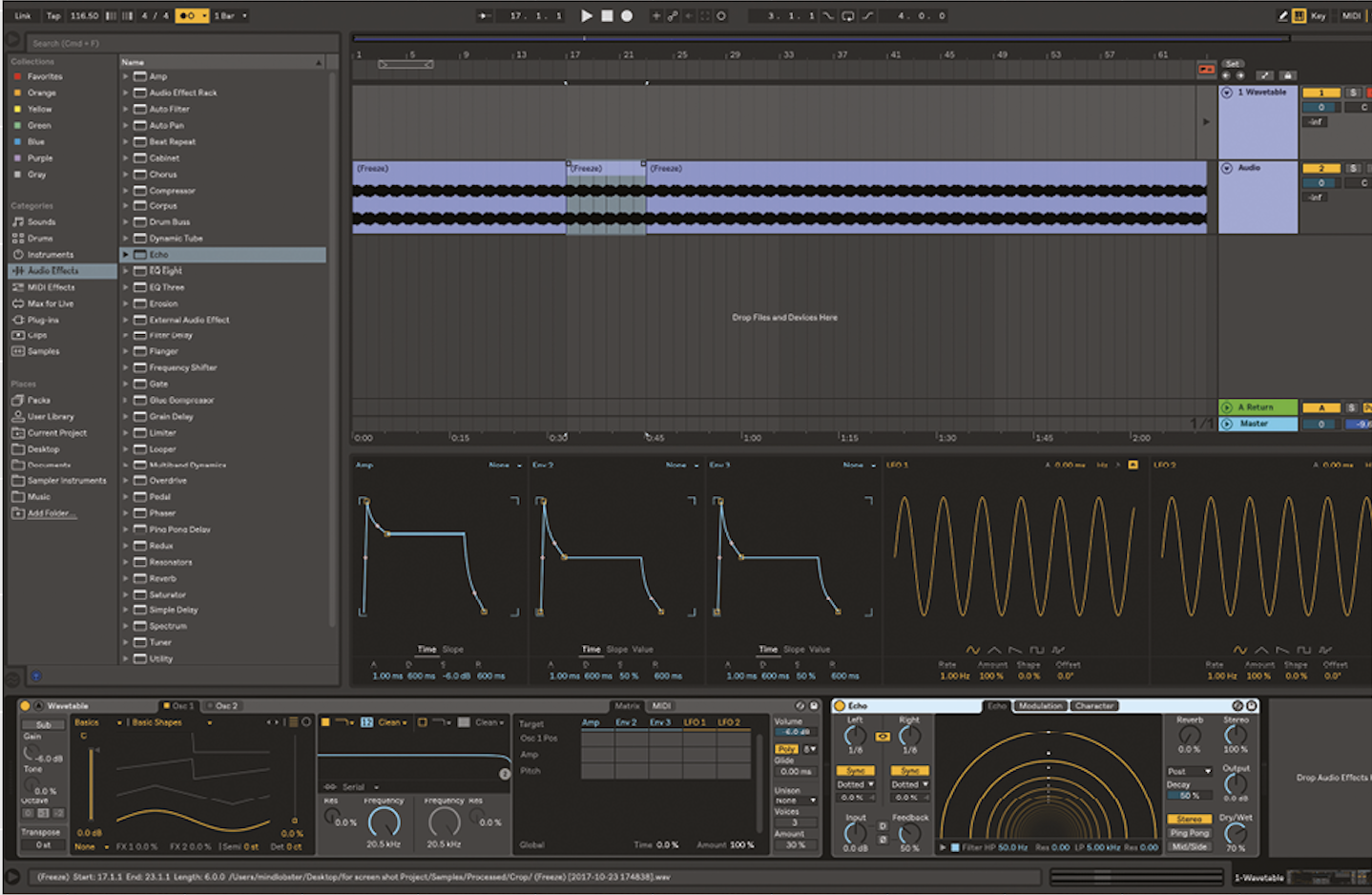
Task: Click the Key map mode button
Action: pos(1318,15)
